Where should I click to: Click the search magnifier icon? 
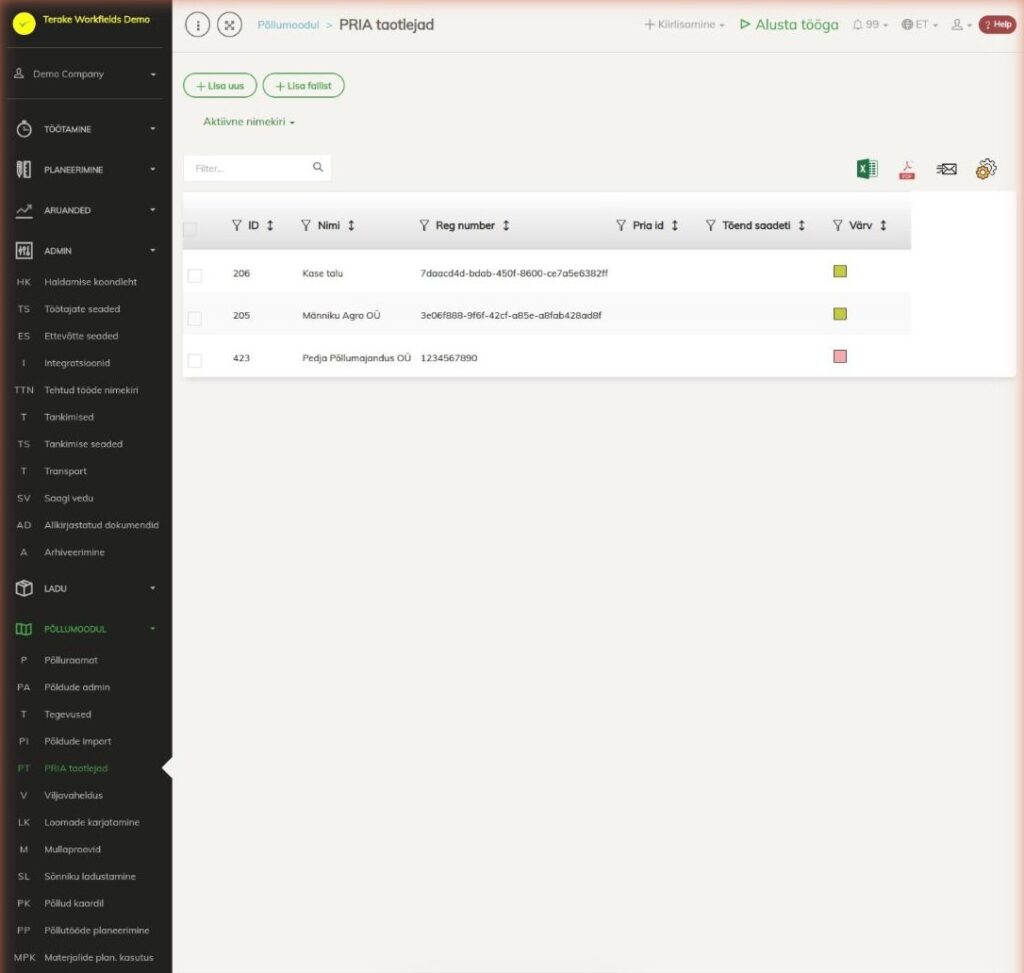coord(317,167)
